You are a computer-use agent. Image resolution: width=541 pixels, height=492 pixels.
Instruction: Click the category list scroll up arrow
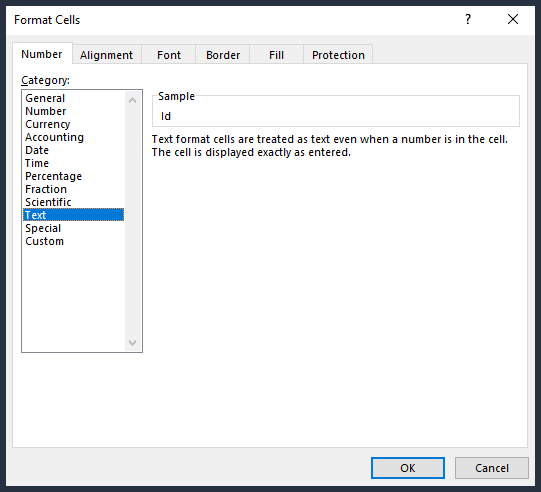coord(132,100)
